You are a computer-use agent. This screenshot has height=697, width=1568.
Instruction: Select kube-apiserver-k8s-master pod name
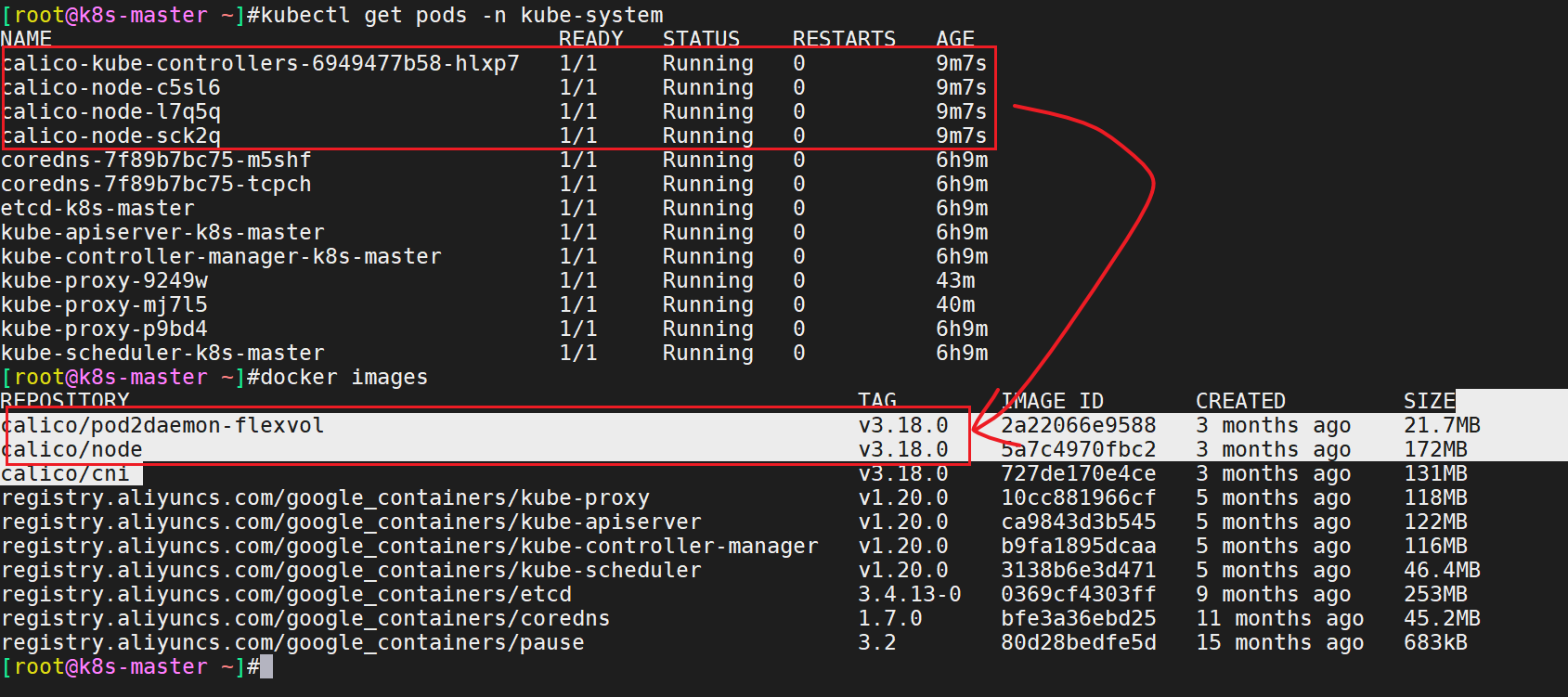point(162,232)
